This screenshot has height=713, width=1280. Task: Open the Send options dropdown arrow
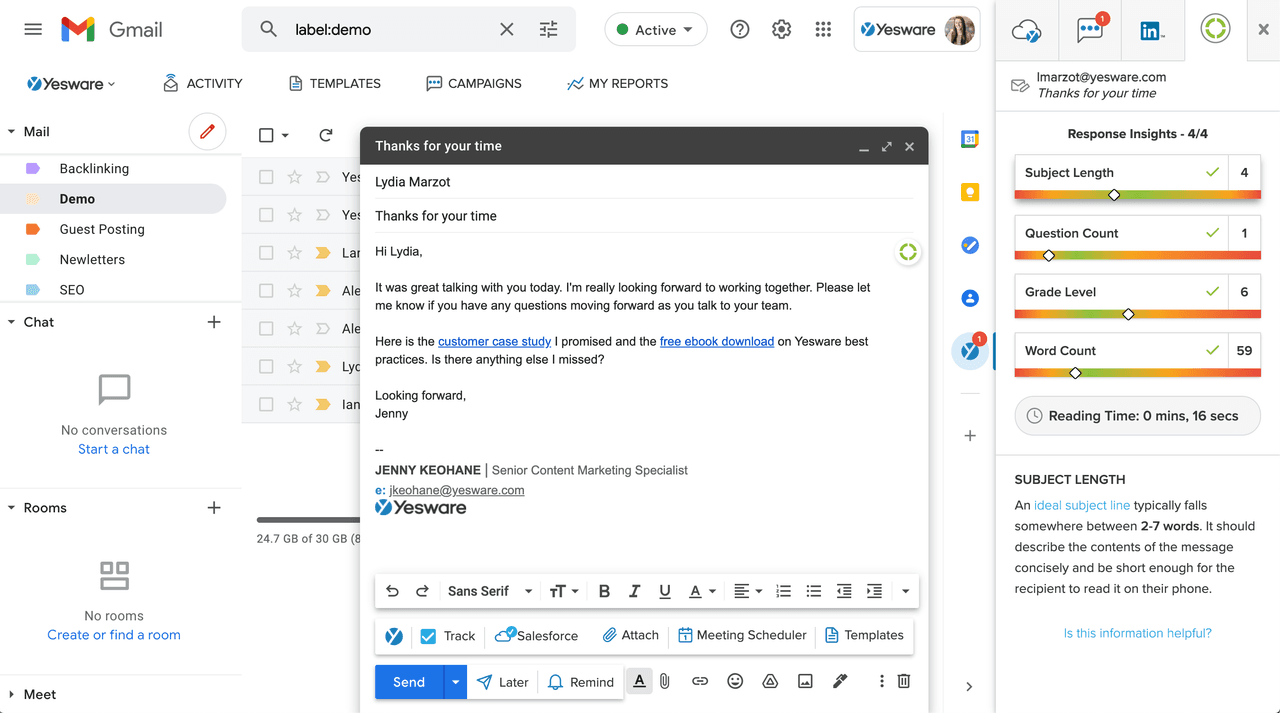(455, 681)
